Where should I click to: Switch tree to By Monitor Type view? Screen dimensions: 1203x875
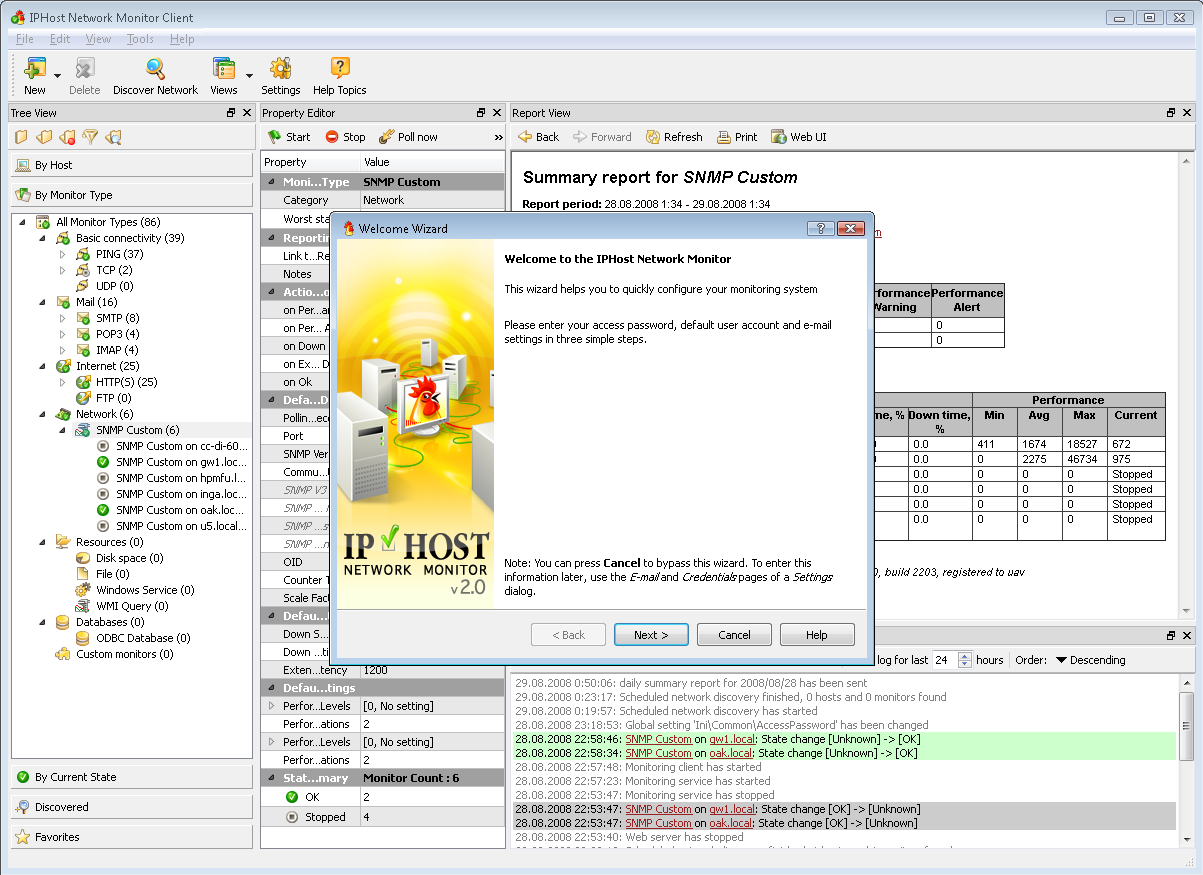point(132,195)
